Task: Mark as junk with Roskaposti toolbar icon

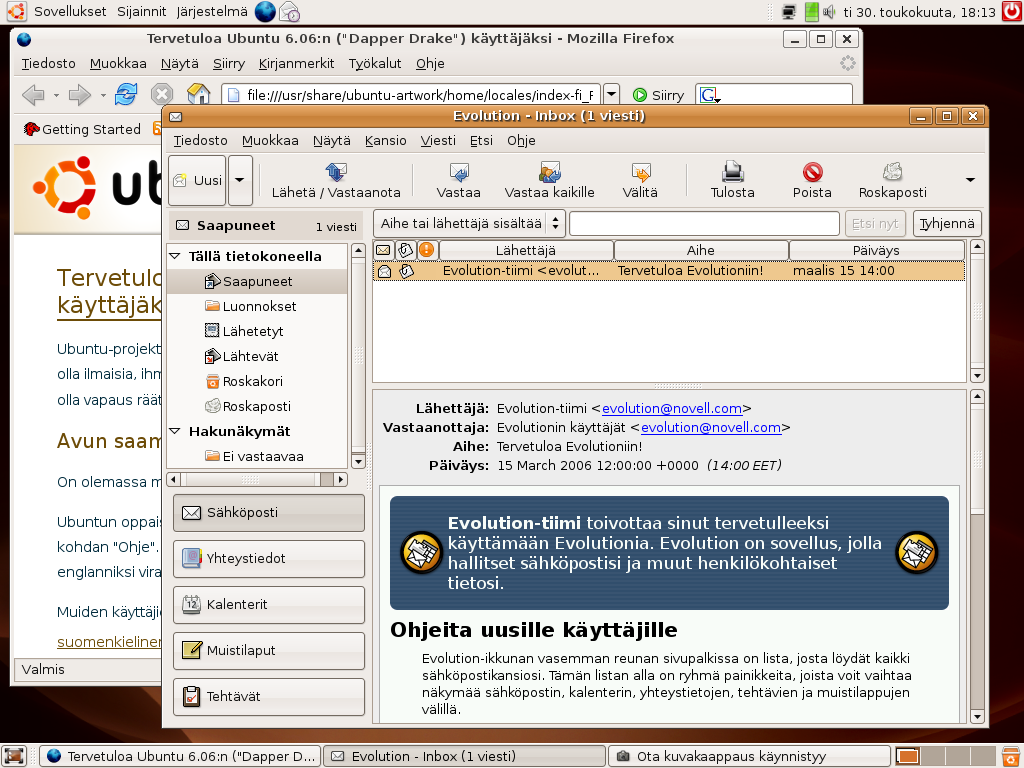Action: click(892, 172)
